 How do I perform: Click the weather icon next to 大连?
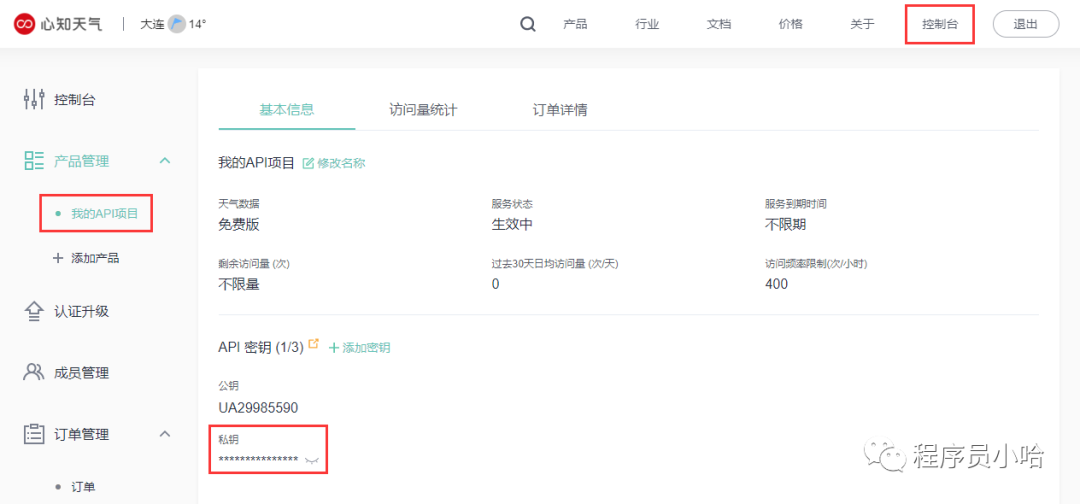click(x=177, y=24)
